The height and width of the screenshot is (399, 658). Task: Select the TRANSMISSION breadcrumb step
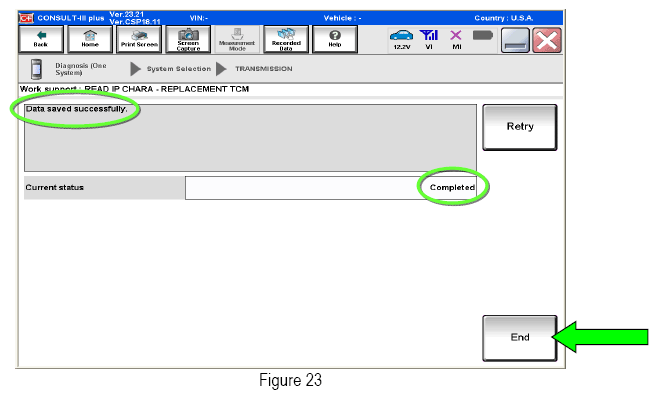click(264, 69)
